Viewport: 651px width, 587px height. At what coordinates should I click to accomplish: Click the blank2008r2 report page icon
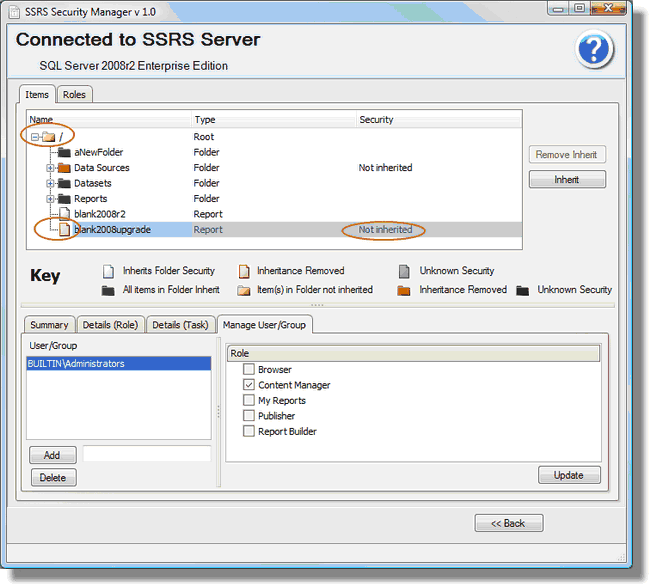pyautogui.click(x=64, y=214)
